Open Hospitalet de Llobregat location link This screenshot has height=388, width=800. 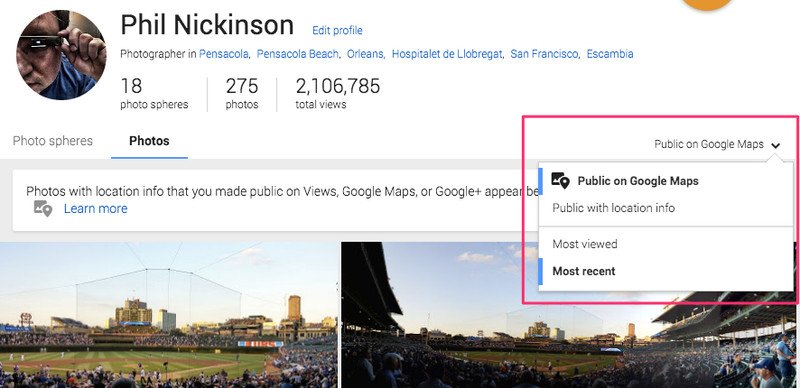tap(446, 54)
